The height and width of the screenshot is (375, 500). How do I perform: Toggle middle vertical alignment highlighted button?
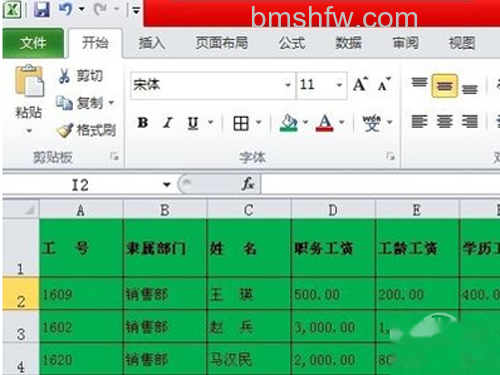tap(444, 86)
